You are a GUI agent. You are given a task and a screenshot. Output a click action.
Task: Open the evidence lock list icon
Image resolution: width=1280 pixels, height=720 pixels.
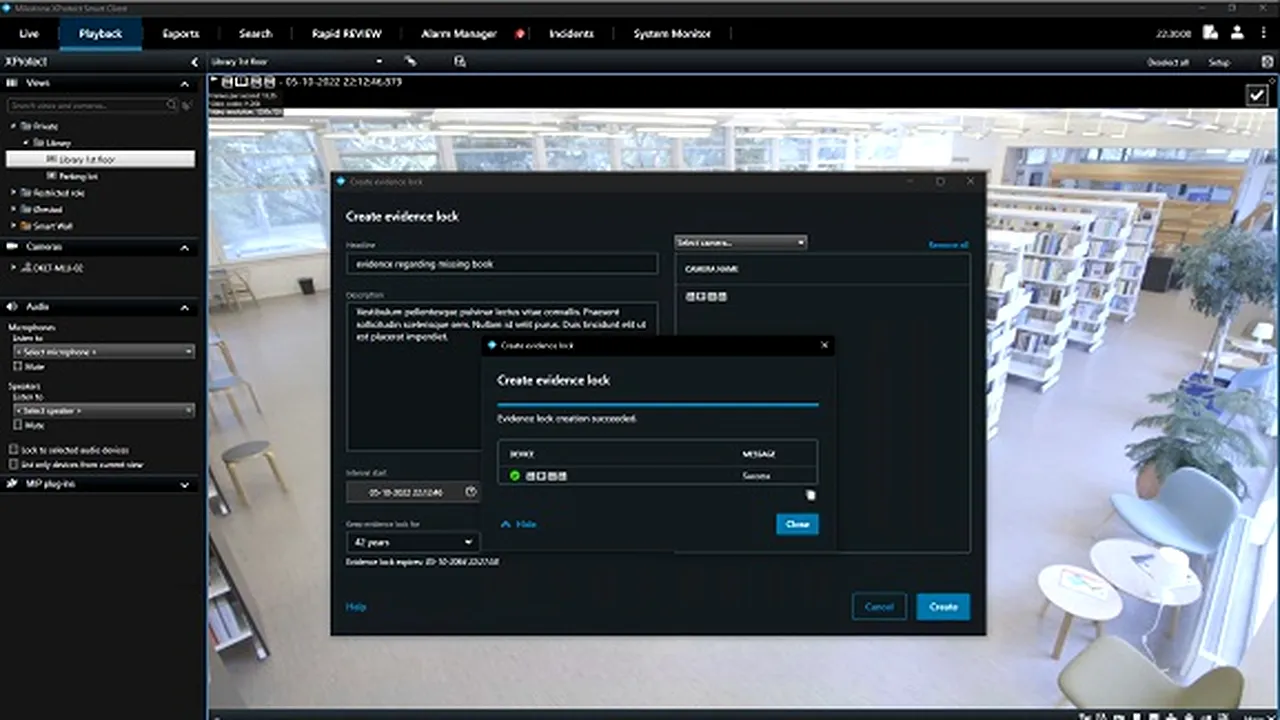(1210, 33)
